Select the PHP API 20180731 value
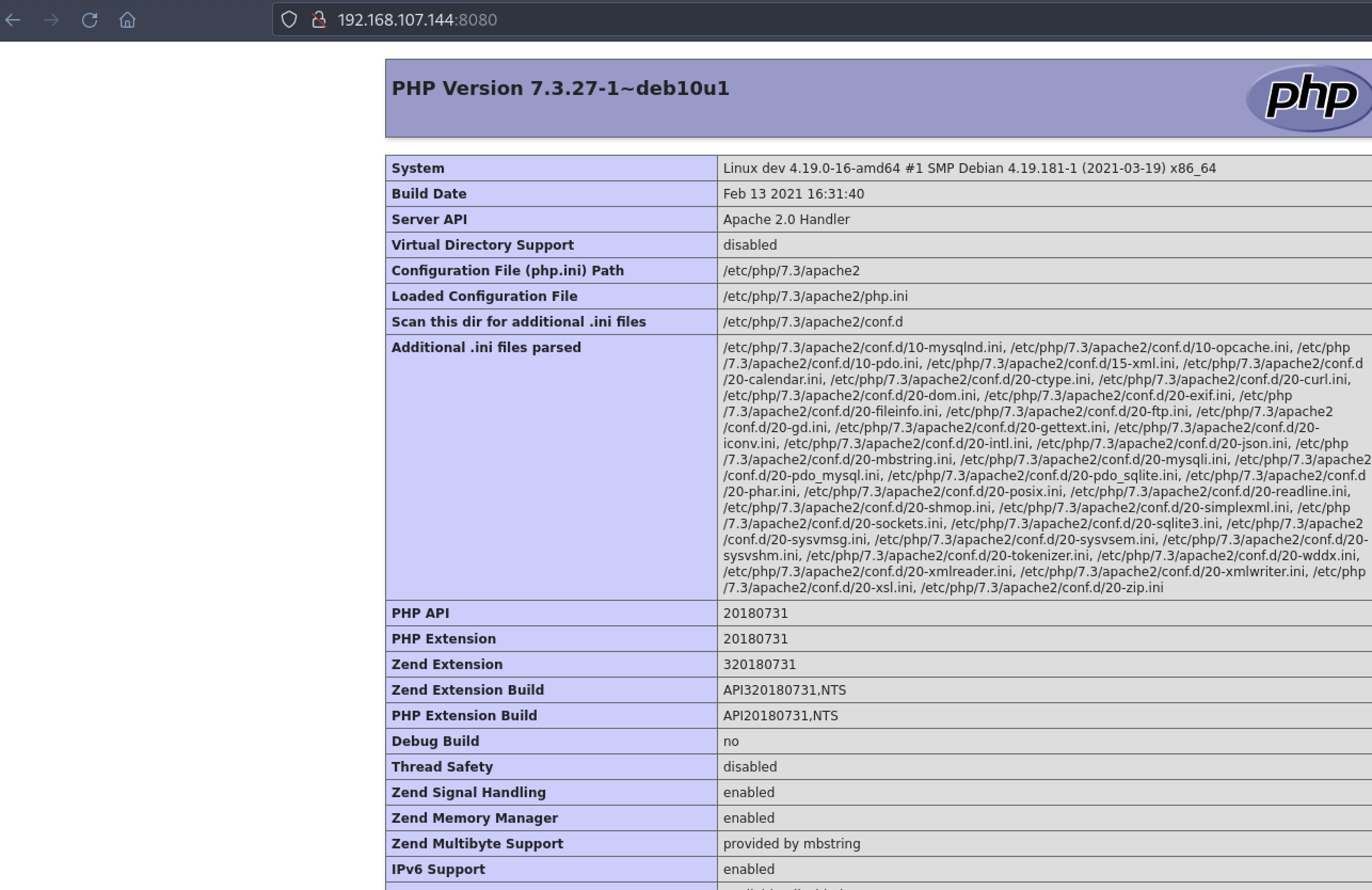Viewport: 1372px width, 890px height. pyautogui.click(x=755, y=614)
